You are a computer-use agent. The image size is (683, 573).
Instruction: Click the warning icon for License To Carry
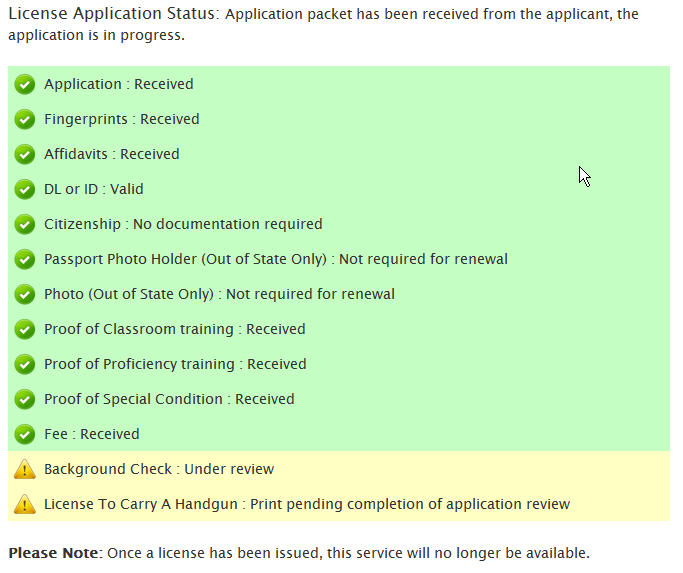(25, 505)
